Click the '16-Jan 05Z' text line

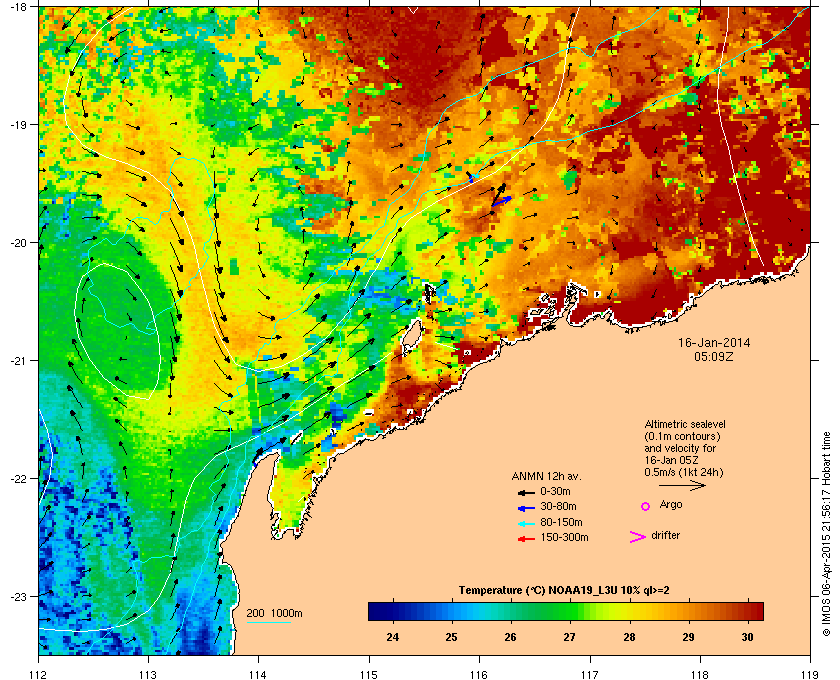pos(671,460)
